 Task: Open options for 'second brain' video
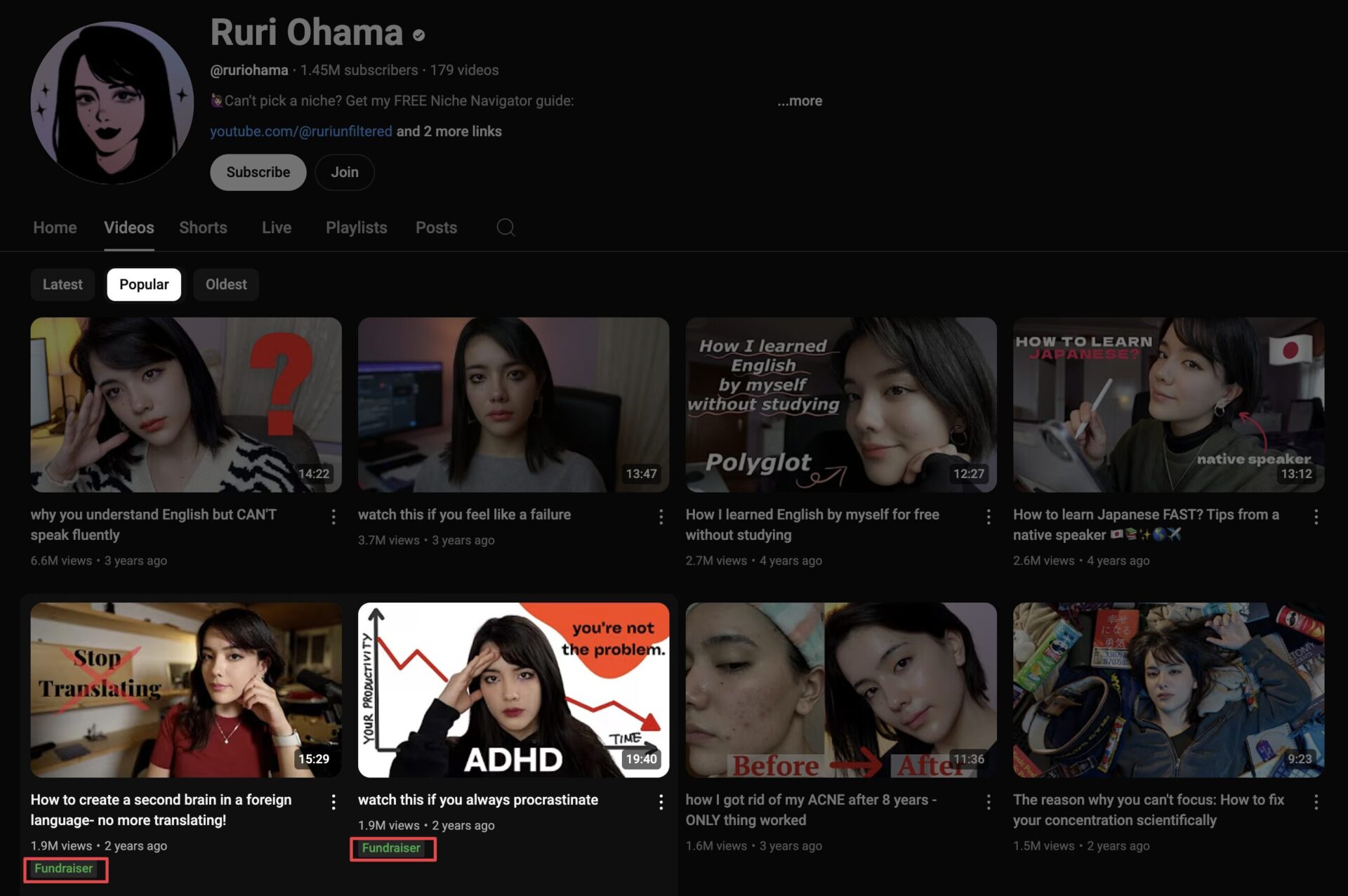click(333, 803)
